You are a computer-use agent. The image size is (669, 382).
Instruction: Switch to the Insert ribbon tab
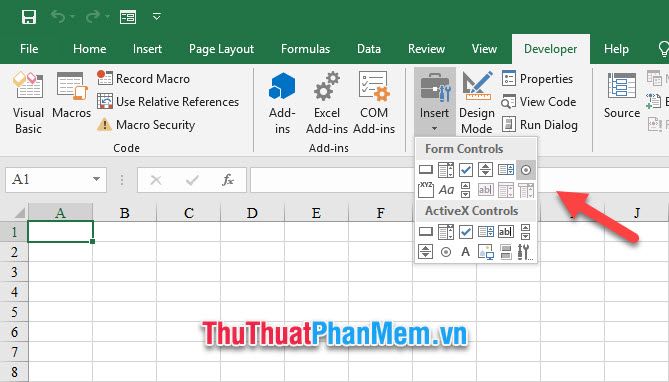coord(147,49)
